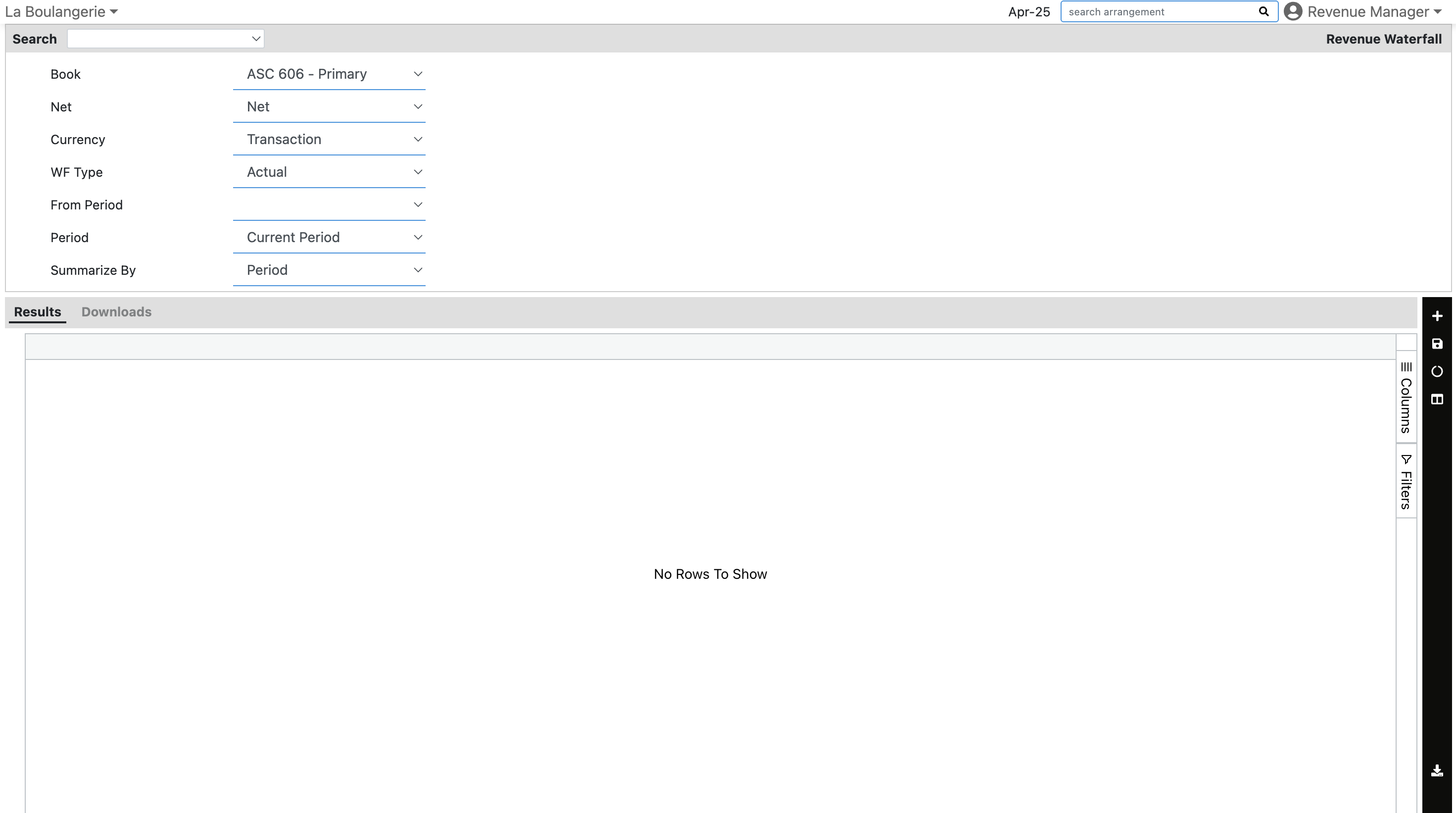1456x813 pixels.
Task: Select the Results tab
Action: (37, 312)
